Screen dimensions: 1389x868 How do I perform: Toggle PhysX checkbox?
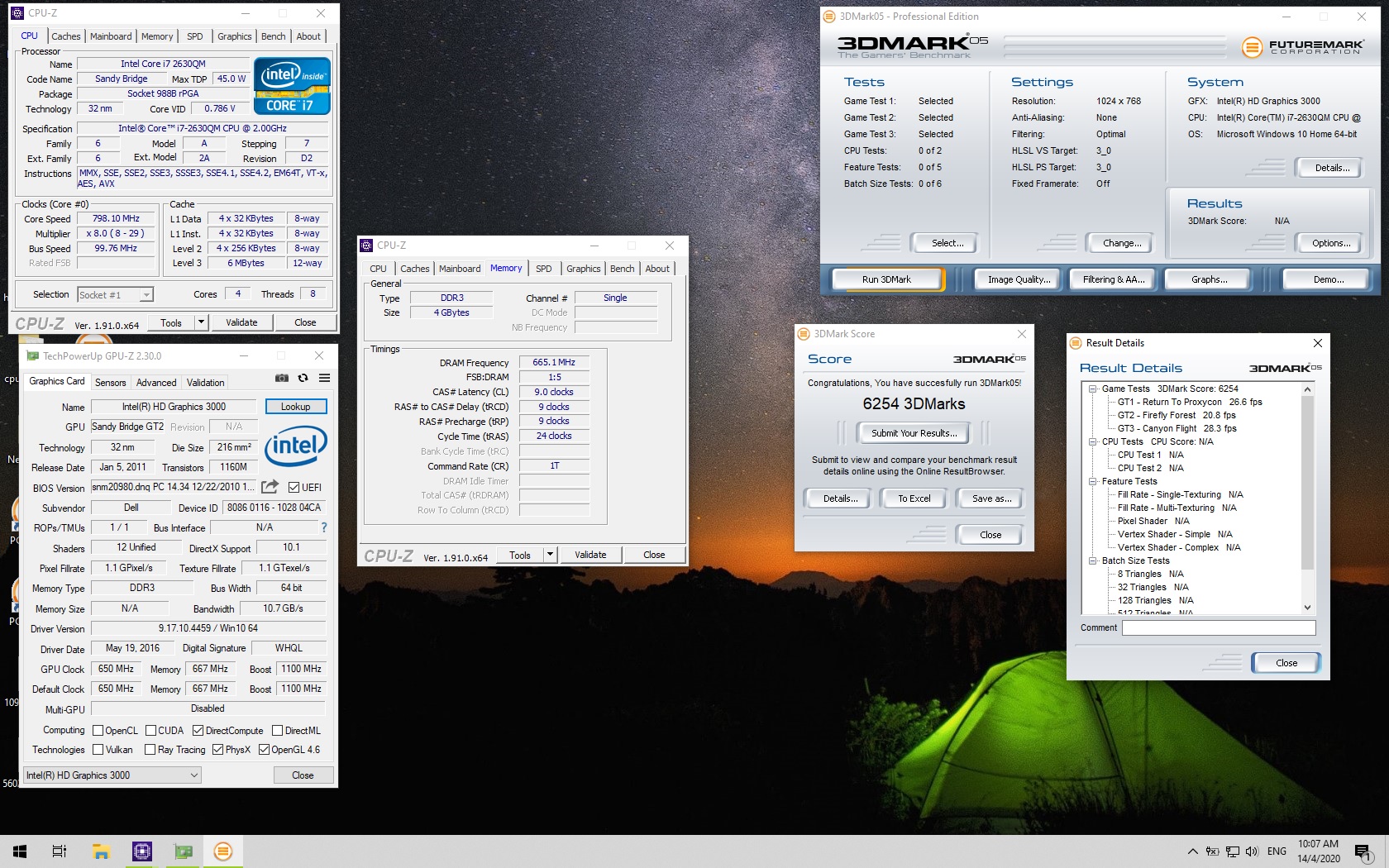pos(217,750)
